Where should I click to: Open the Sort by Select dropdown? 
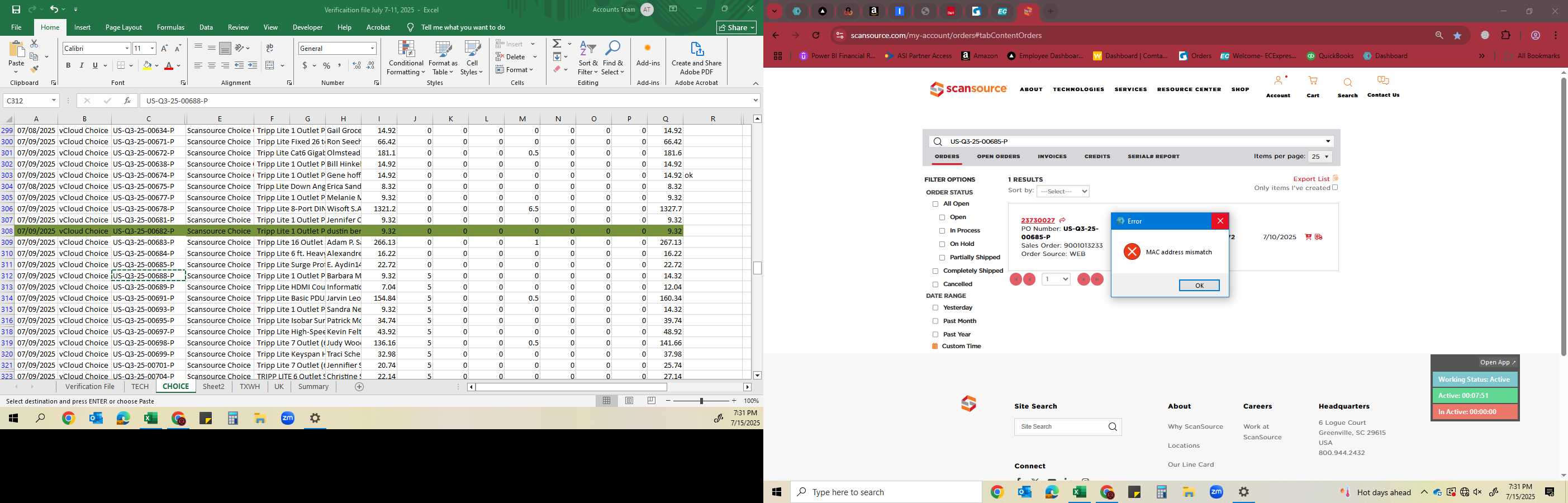(1063, 191)
